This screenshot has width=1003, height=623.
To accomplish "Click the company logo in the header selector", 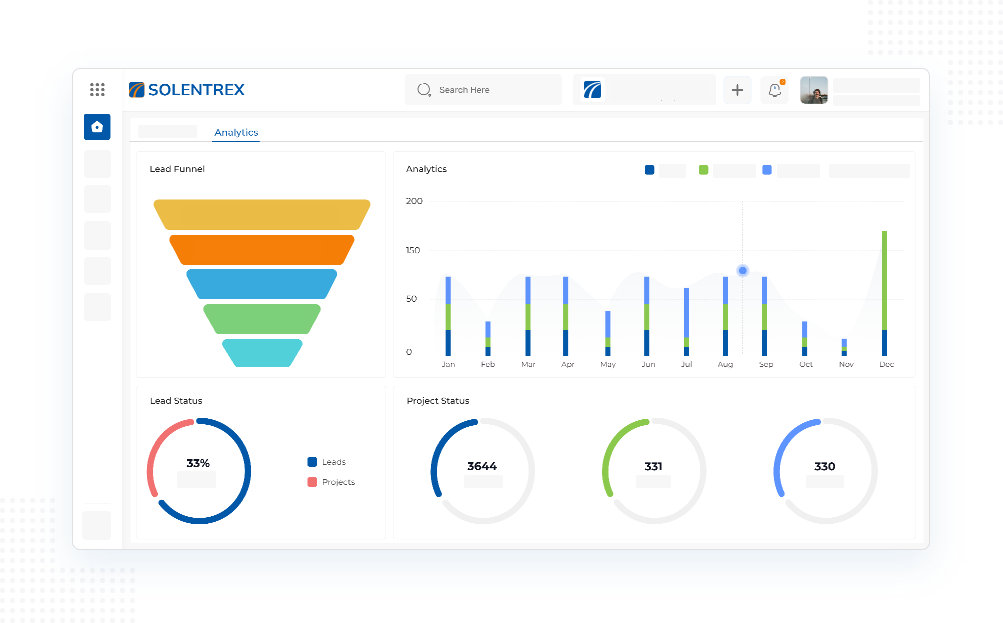I will [x=593, y=90].
